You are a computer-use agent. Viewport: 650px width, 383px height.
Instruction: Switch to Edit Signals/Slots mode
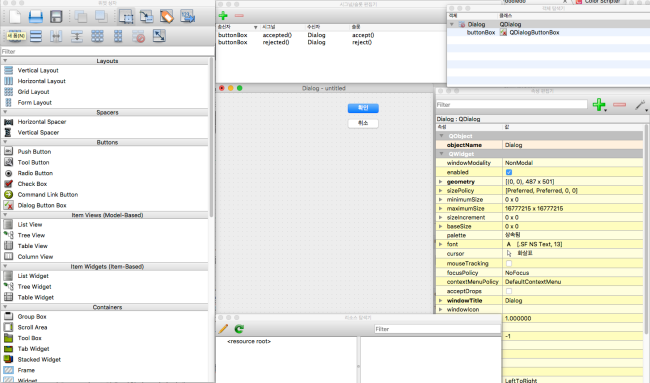146,17
